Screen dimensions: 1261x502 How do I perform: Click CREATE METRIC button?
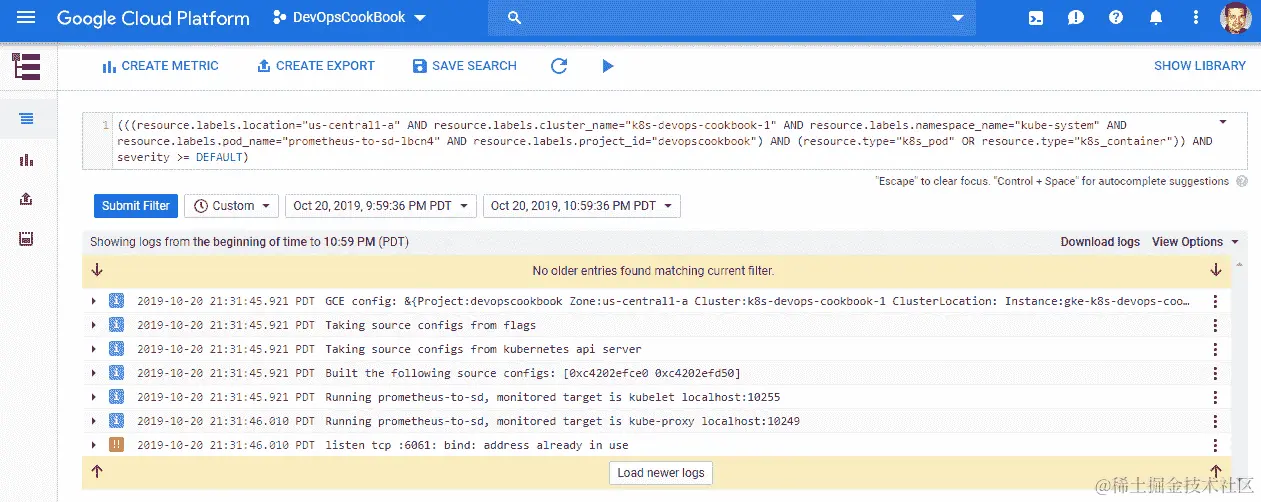[160, 66]
